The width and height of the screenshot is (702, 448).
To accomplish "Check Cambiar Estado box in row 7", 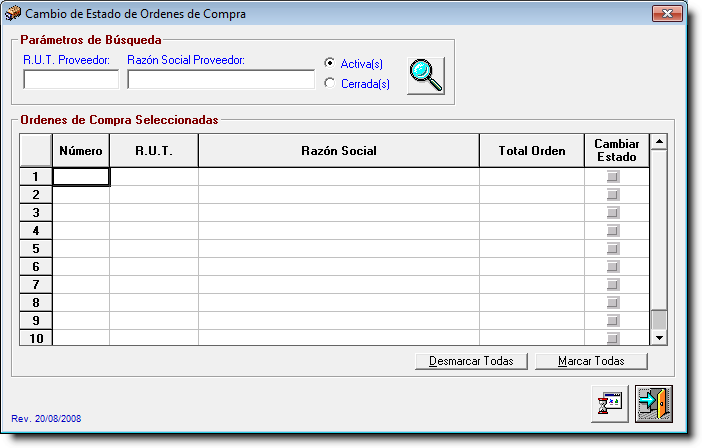I will coord(613,284).
